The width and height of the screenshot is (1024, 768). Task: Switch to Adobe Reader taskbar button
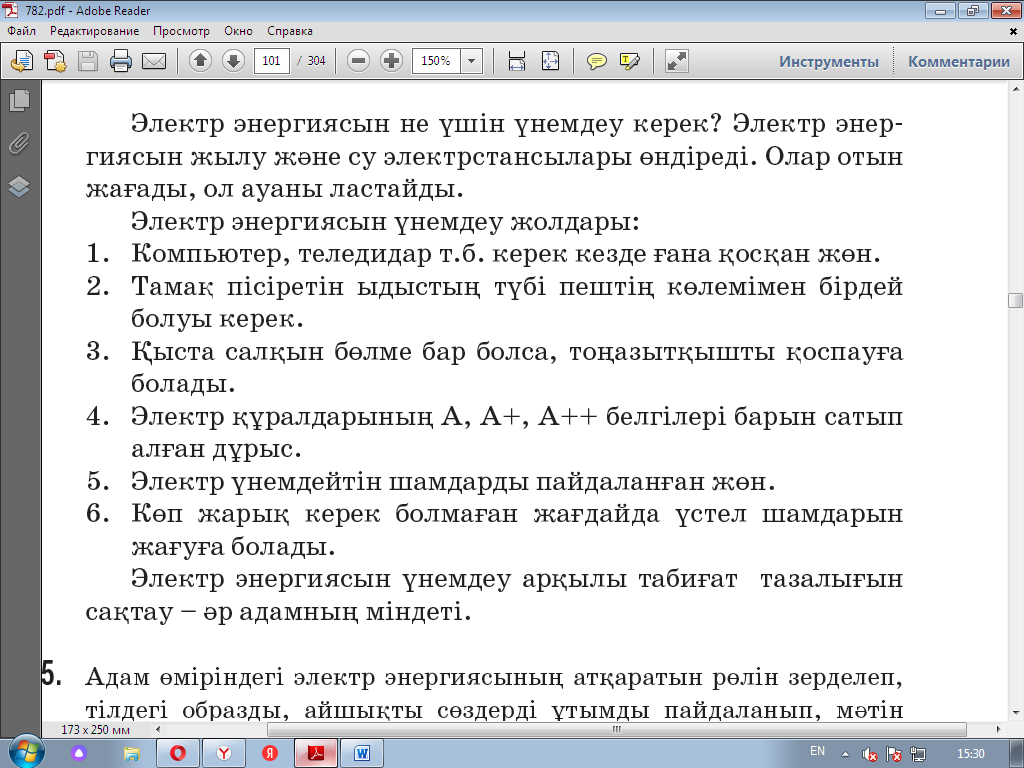coord(316,754)
